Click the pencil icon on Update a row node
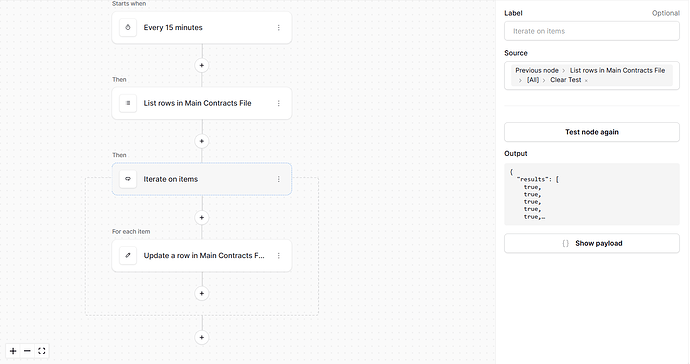 click(128, 255)
